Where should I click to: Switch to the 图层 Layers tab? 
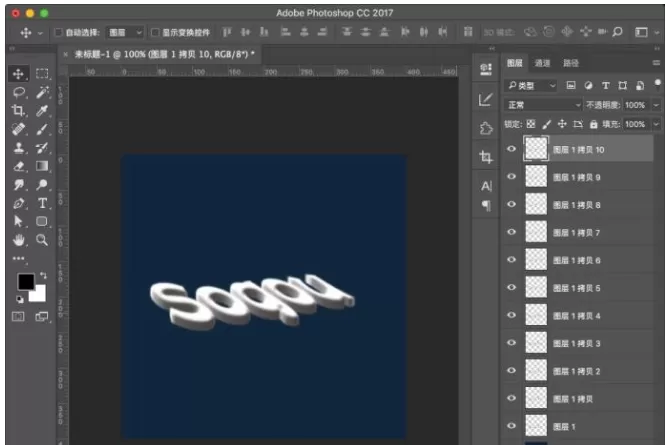(515, 63)
